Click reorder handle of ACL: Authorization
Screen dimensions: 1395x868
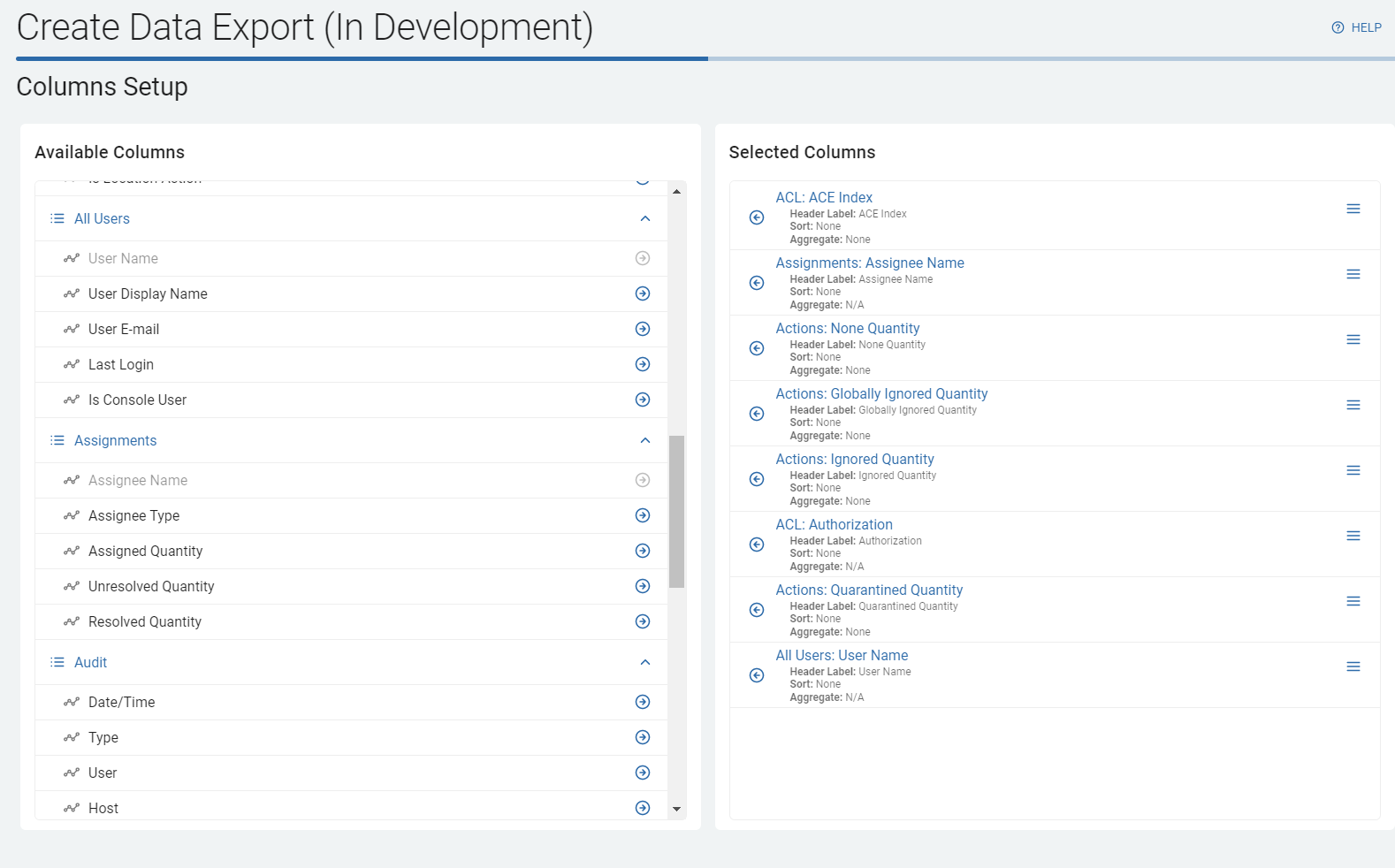point(1353,536)
